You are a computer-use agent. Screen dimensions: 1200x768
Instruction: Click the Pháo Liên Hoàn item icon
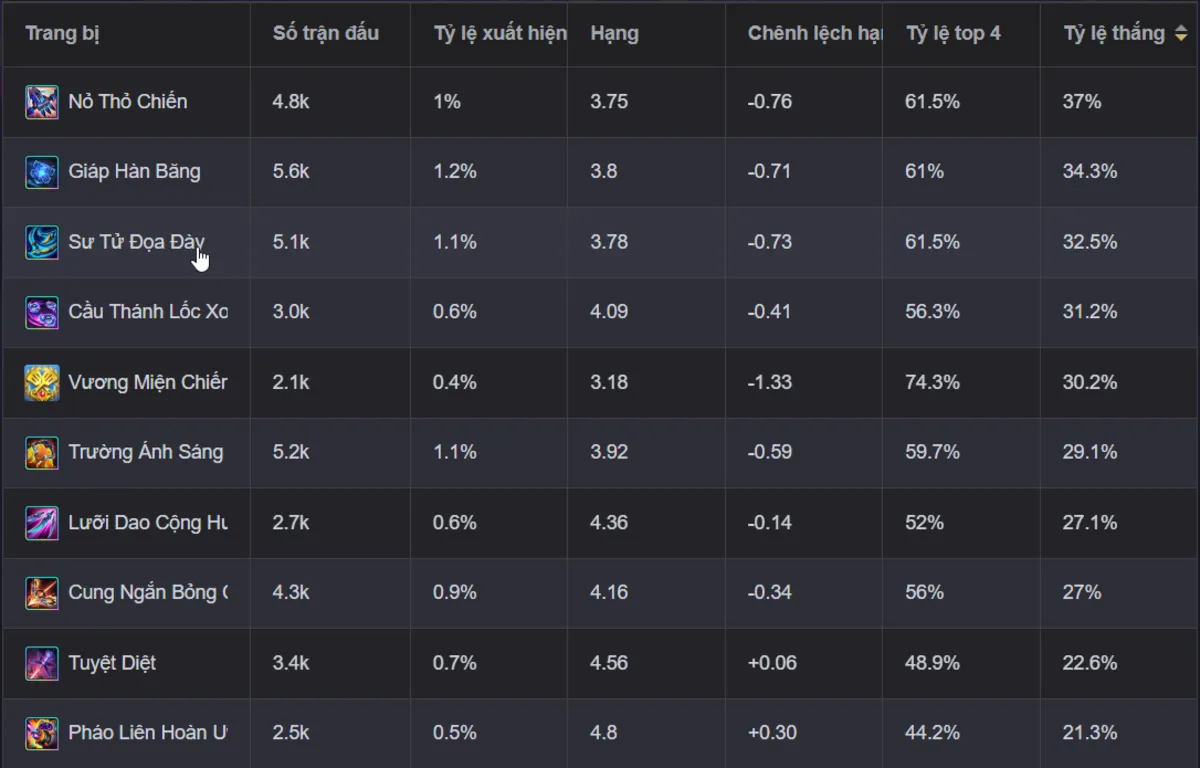[42, 733]
